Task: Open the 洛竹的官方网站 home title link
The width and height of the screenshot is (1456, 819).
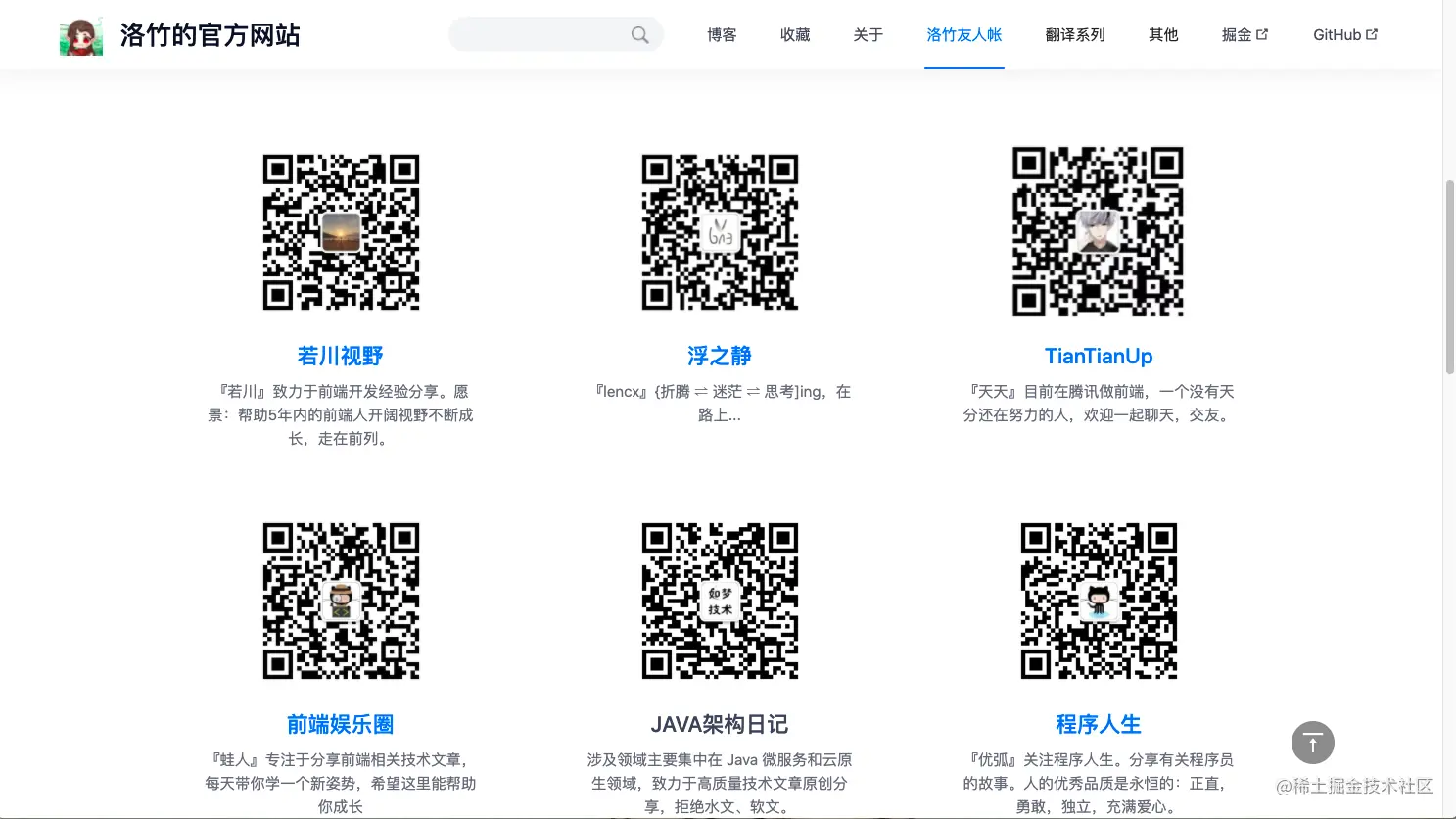Action: click(x=210, y=35)
